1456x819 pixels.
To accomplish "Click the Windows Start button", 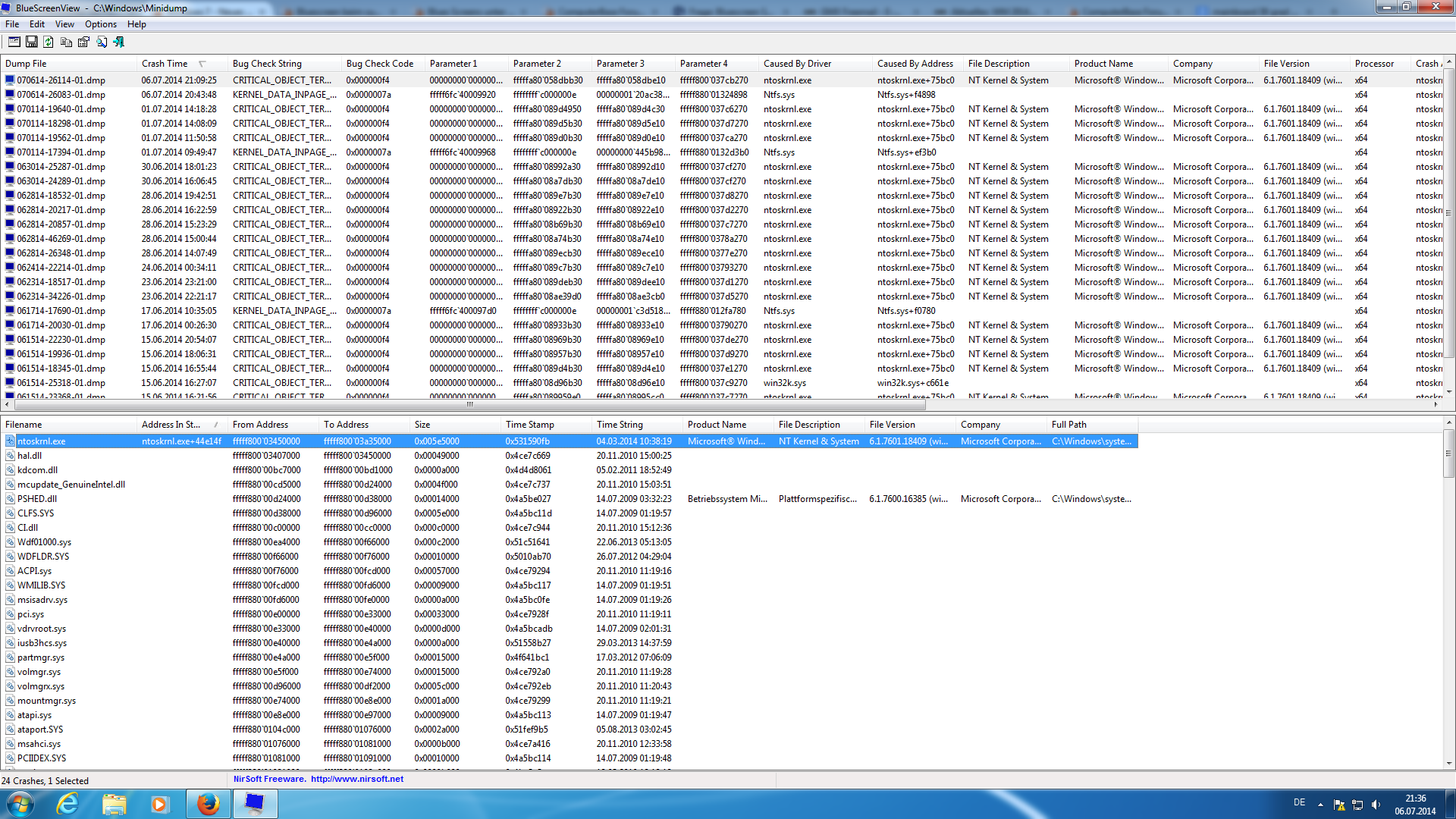I will coord(20,804).
